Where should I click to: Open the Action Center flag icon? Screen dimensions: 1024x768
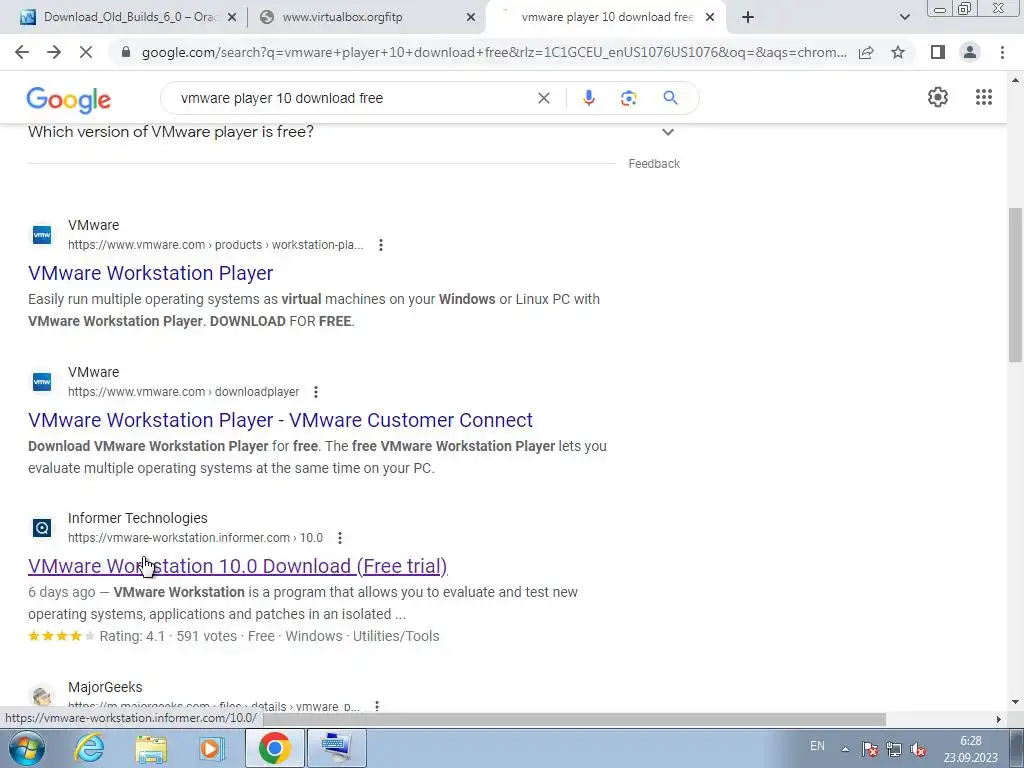tap(869, 749)
